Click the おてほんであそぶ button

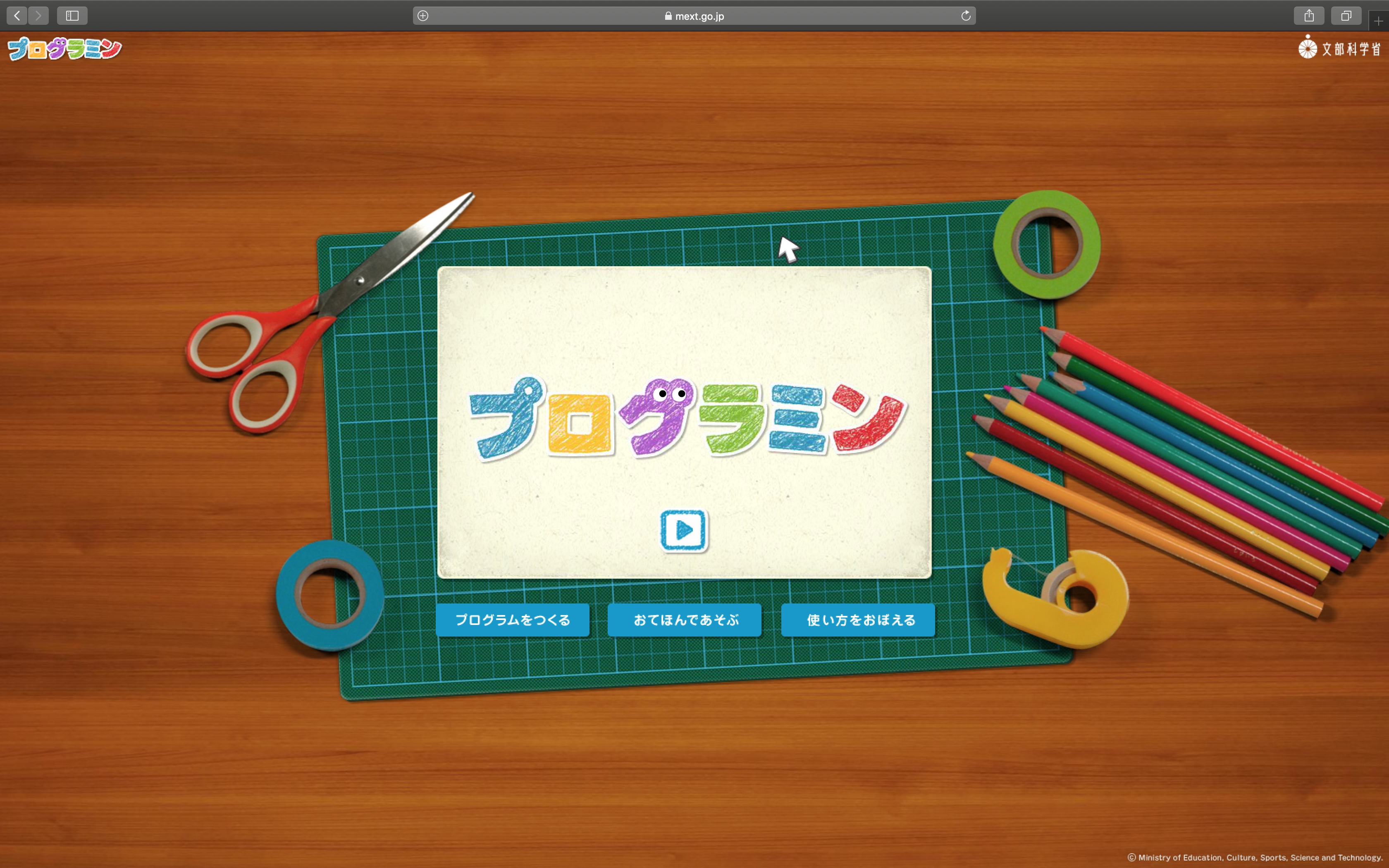point(685,620)
